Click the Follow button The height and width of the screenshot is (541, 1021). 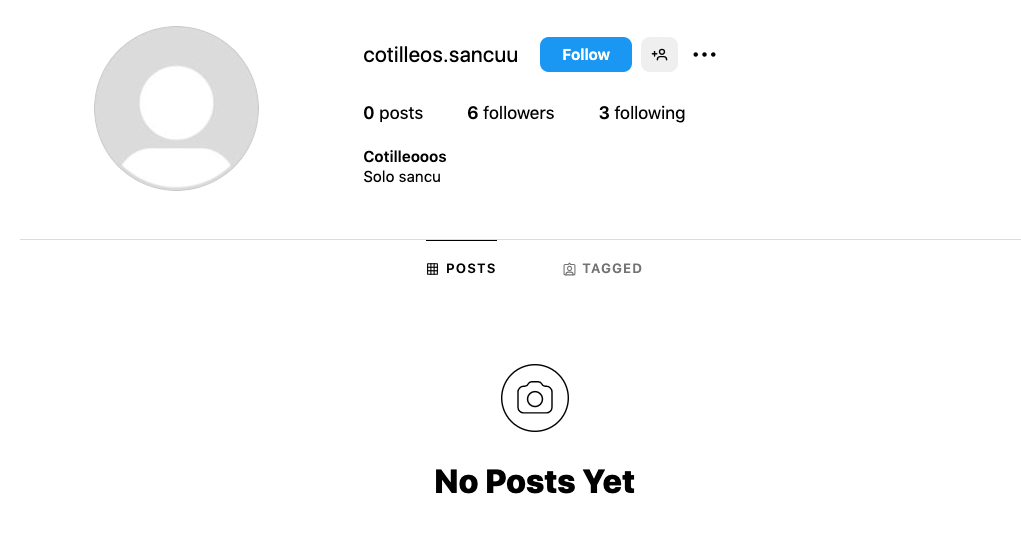[585, 55]
